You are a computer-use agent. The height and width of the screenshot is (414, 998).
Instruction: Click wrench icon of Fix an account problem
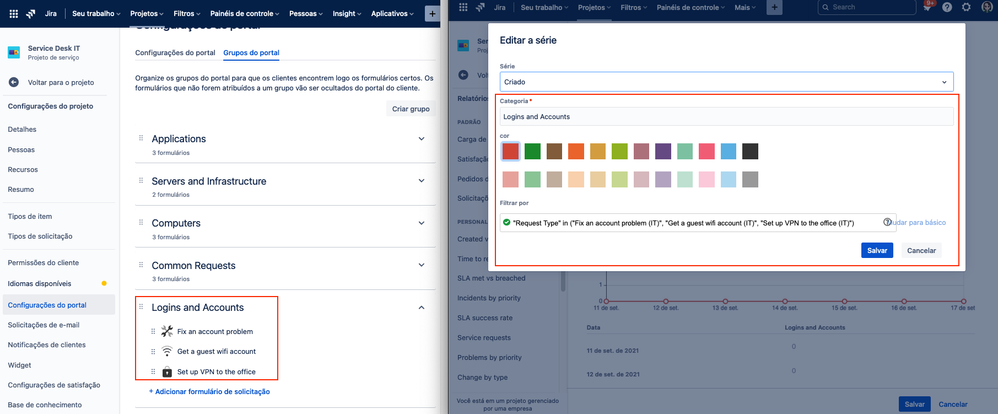[x=167, y=331]
